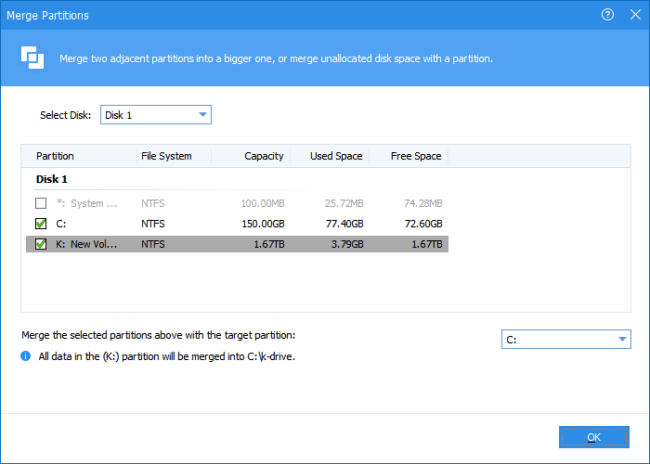Close the Merge Partitions dialog
This screenshot has width=650, height=464.
point(635,15)
